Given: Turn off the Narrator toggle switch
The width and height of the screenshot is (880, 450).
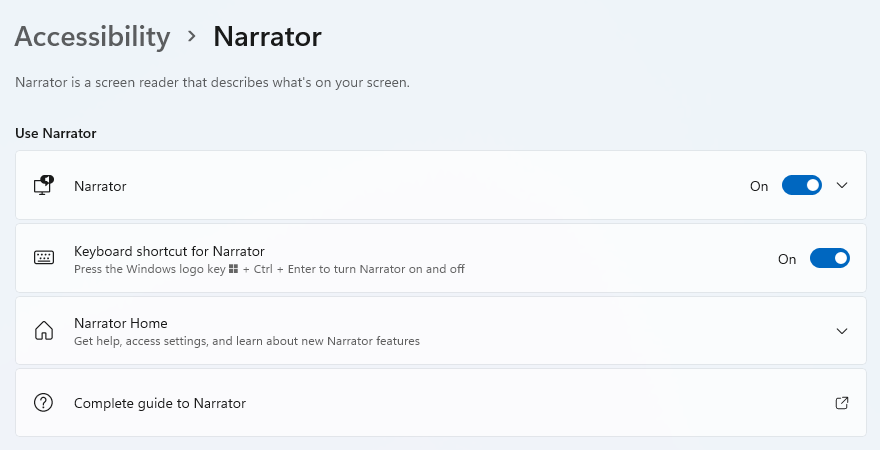Looking at the screenshot, I should [801, 185].
